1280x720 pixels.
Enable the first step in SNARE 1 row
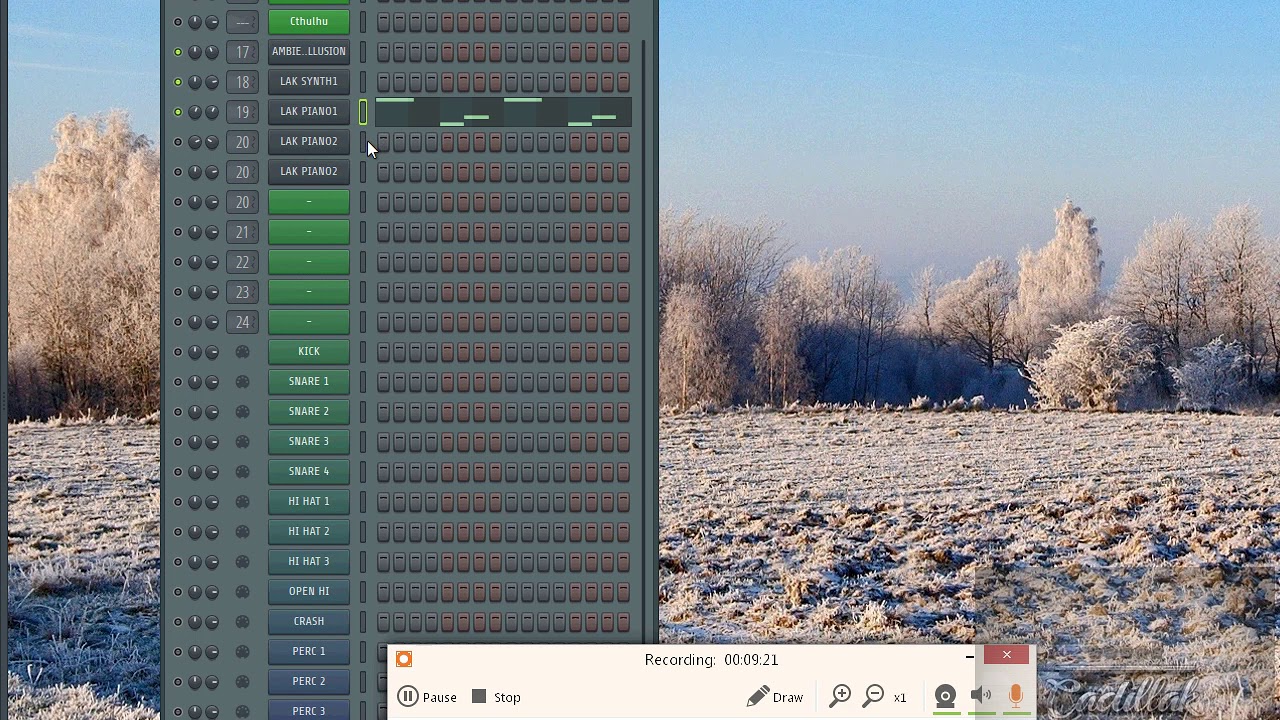(x=383, y=382)
